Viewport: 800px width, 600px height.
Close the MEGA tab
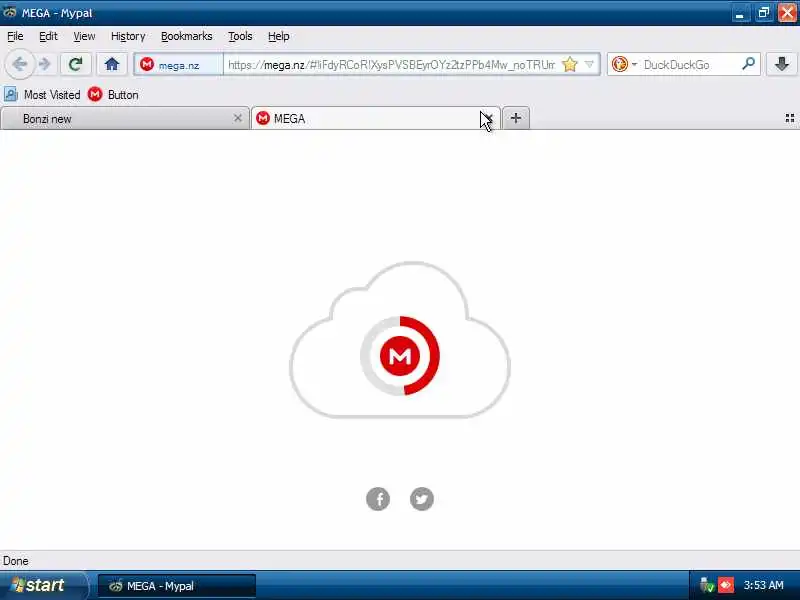(x=488, y=118)
